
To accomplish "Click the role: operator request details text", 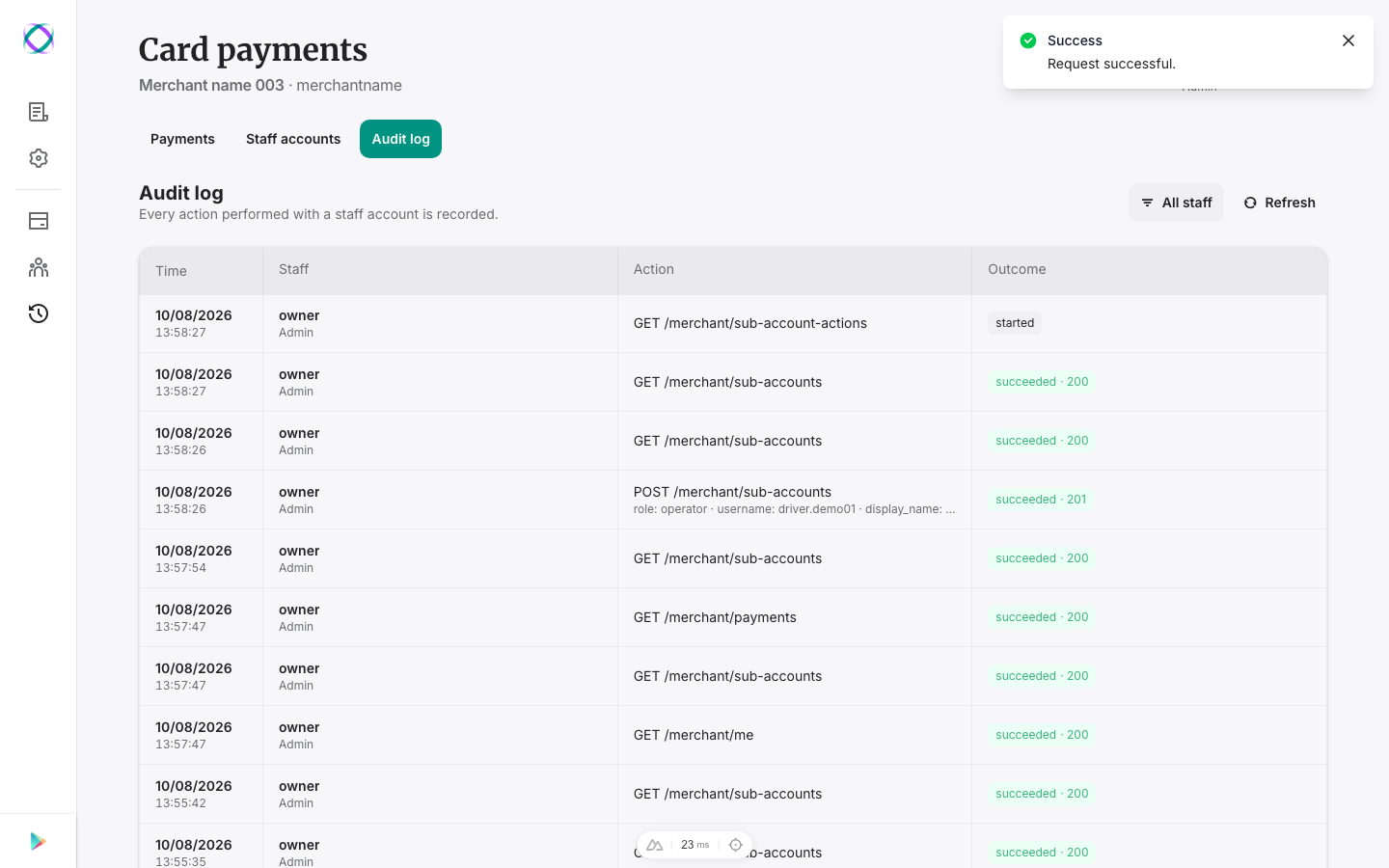I will [x=795, y=509].
